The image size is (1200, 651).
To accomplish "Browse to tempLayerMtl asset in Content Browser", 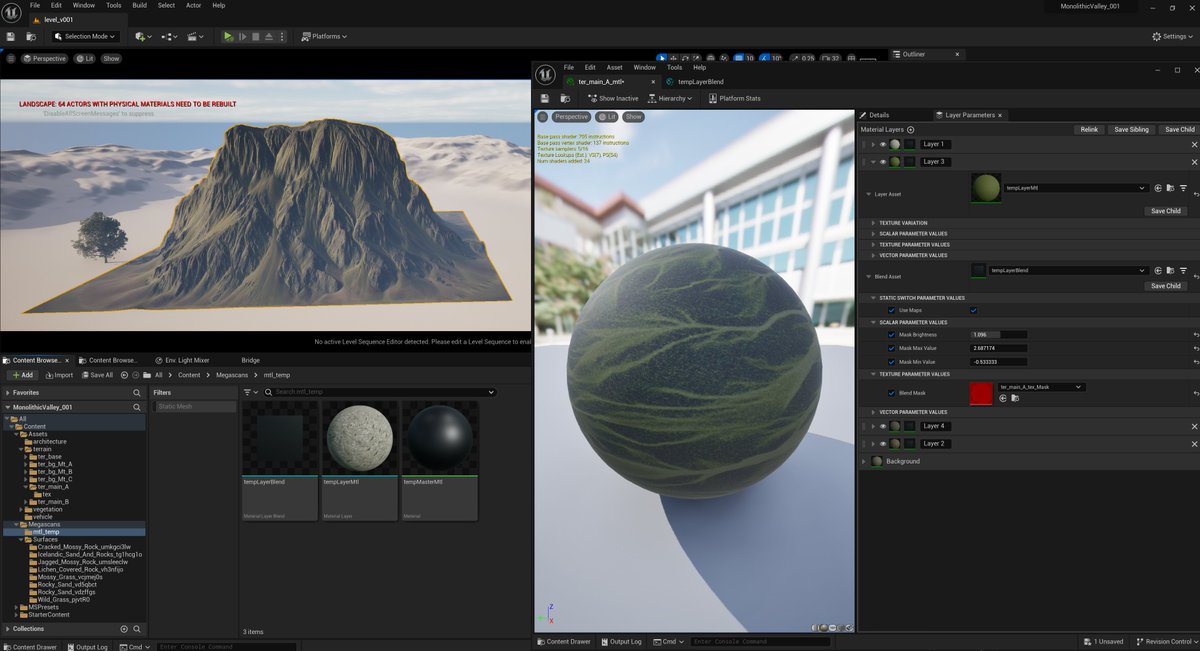I will pyautogui.click(x=1171, y=188).
